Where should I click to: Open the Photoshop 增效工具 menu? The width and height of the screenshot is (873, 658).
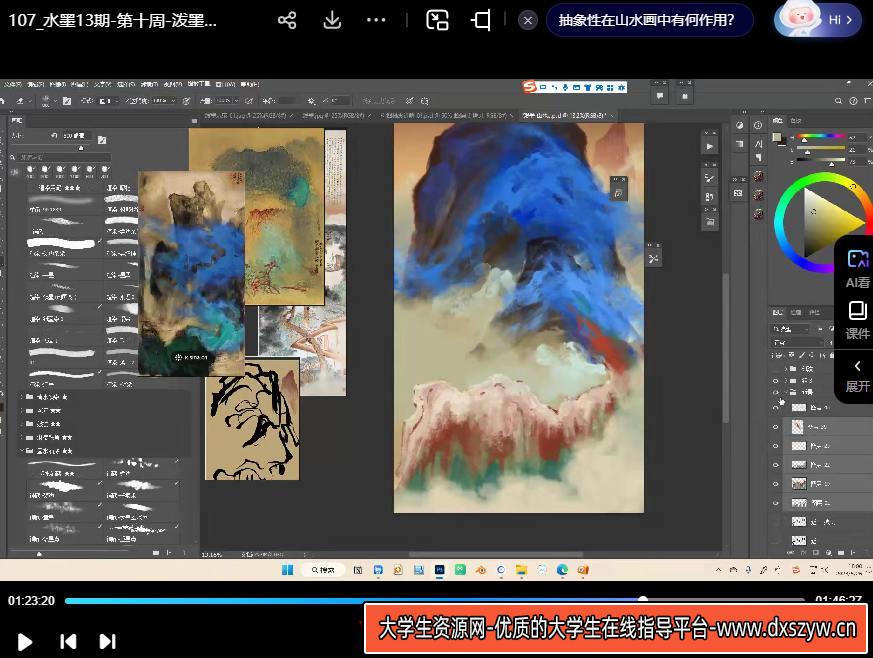[199, 84]
